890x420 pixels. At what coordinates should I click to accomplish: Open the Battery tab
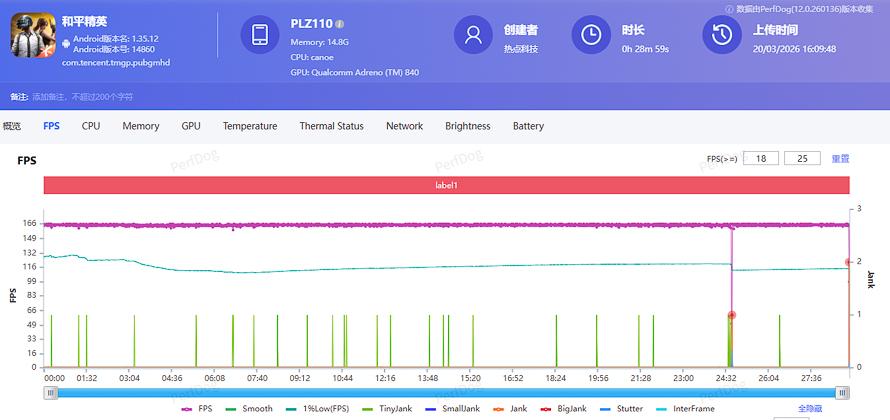[528, 126]
